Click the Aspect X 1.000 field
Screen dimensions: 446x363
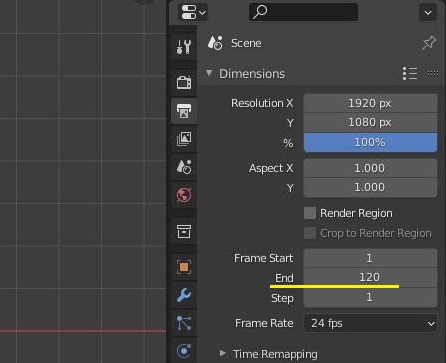tap(370, 168)
